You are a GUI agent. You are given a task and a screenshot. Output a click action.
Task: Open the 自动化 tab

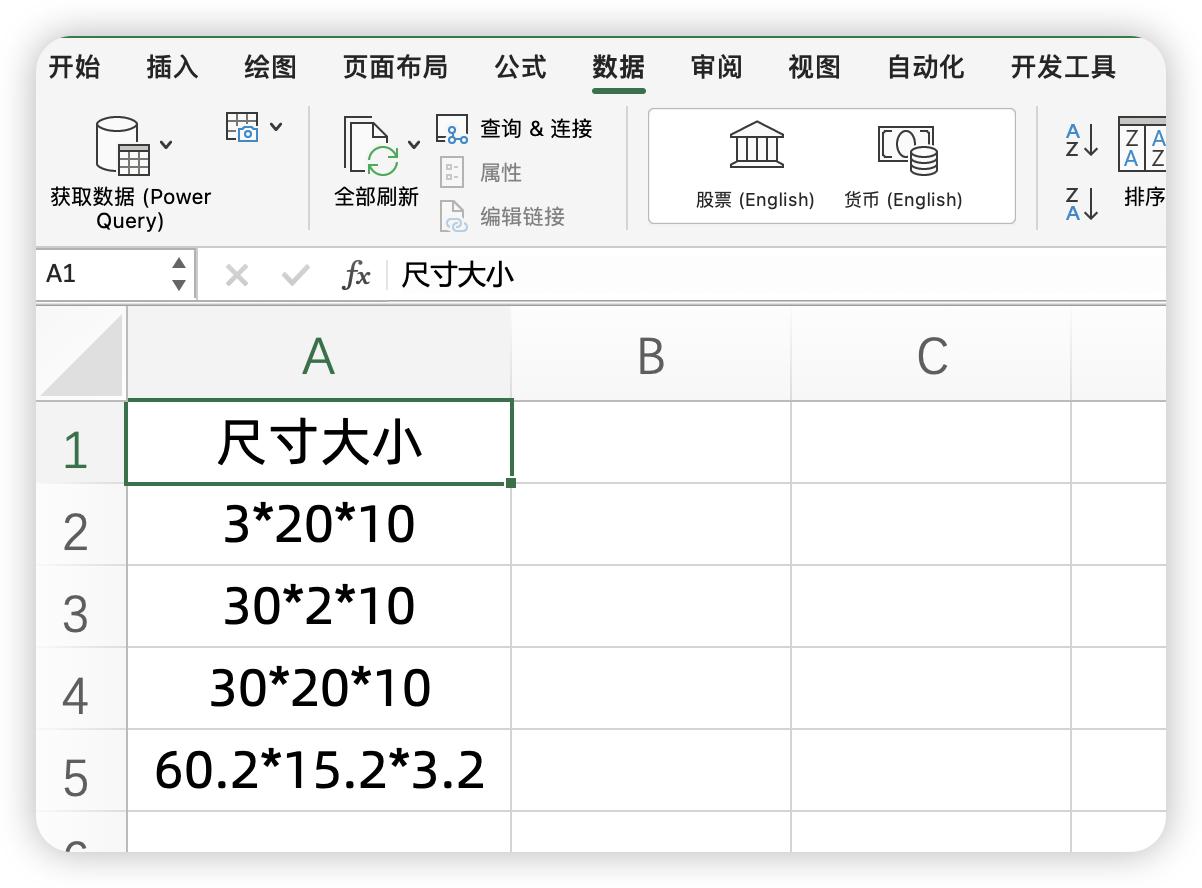tap(925, 67)
